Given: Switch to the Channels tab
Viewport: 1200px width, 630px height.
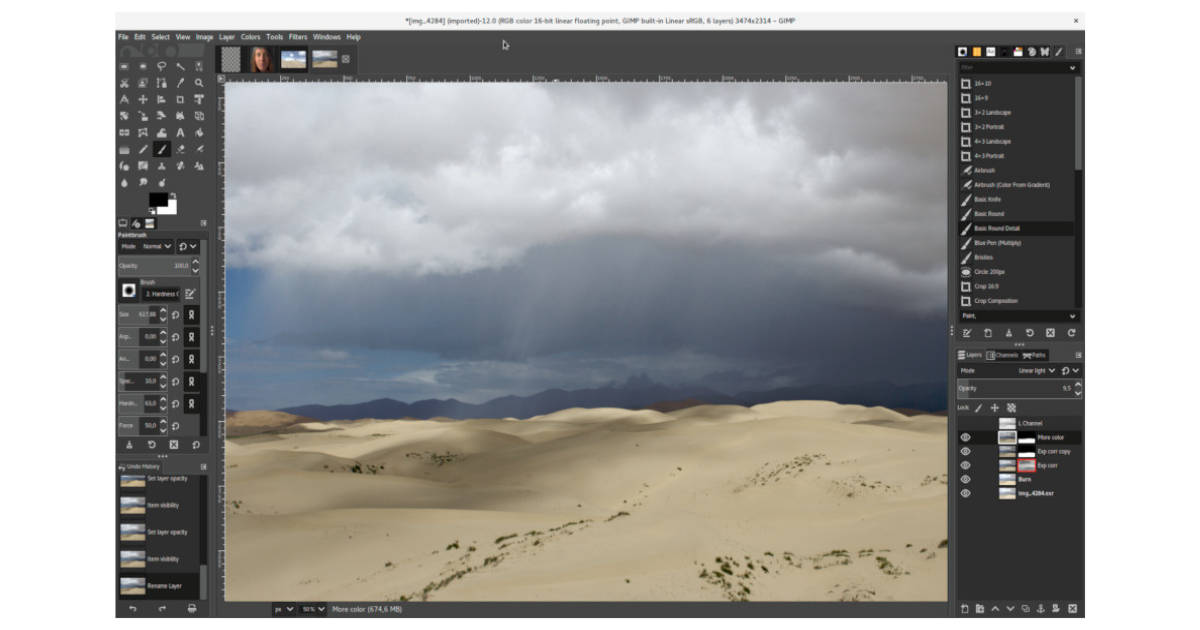Looking at the screenshot, I should coord(1003,355).
